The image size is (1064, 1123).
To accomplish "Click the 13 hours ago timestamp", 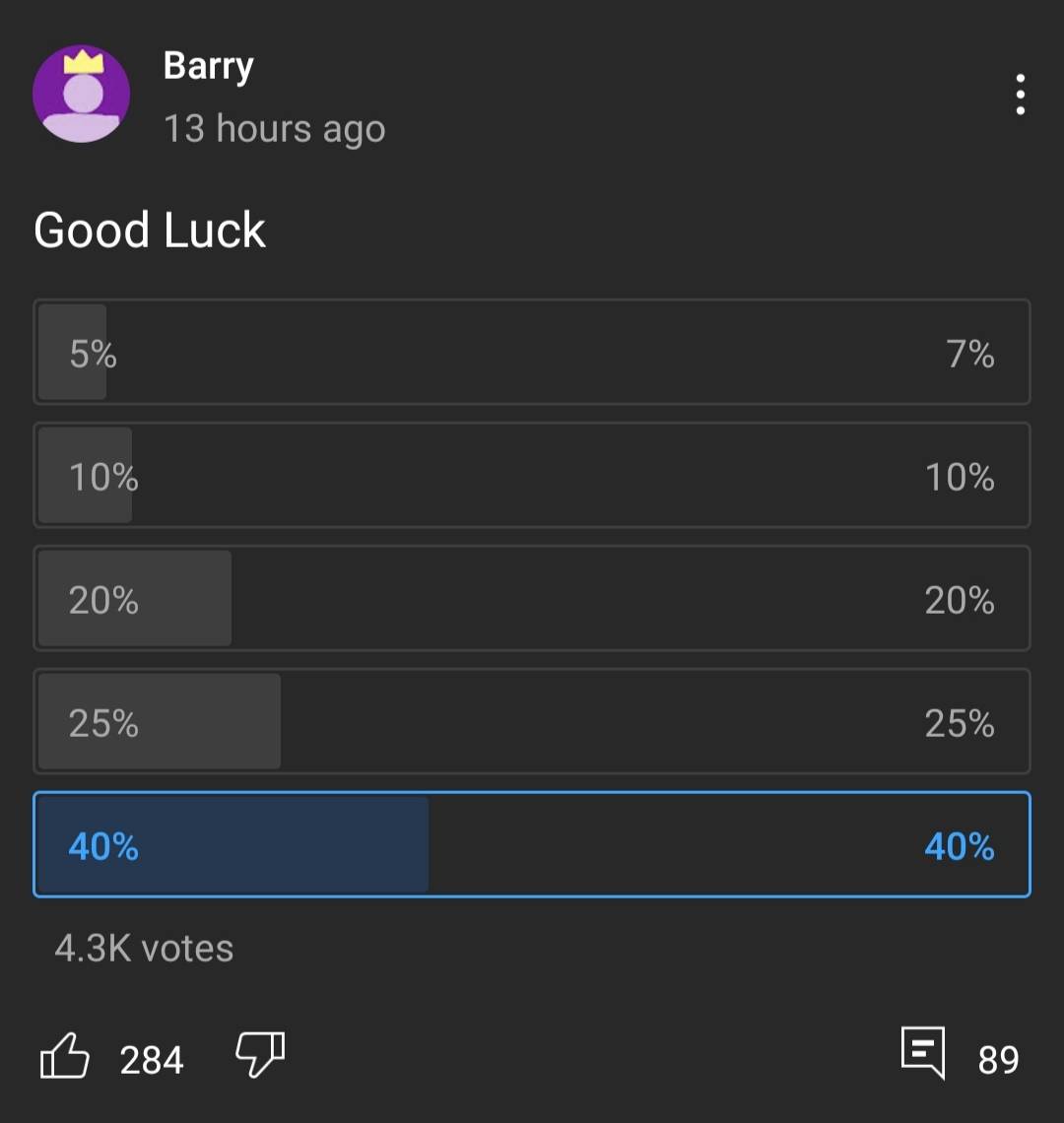I will (x=275, y=128).
